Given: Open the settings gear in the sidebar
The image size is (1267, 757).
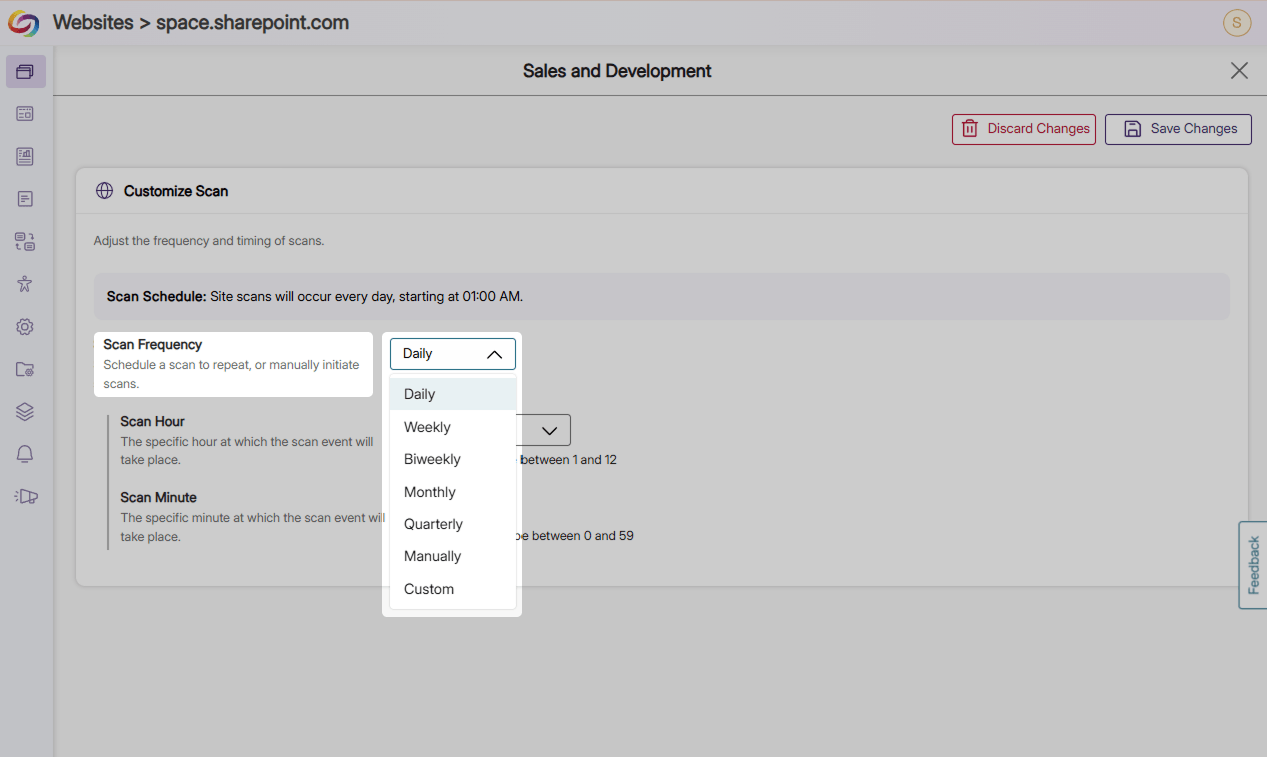Looking at the screenshot, I should 25,326.
